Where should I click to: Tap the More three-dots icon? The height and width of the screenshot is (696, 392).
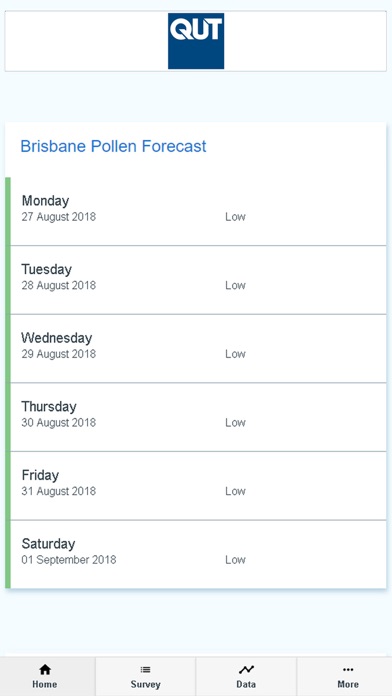click(x=348, y=669)
